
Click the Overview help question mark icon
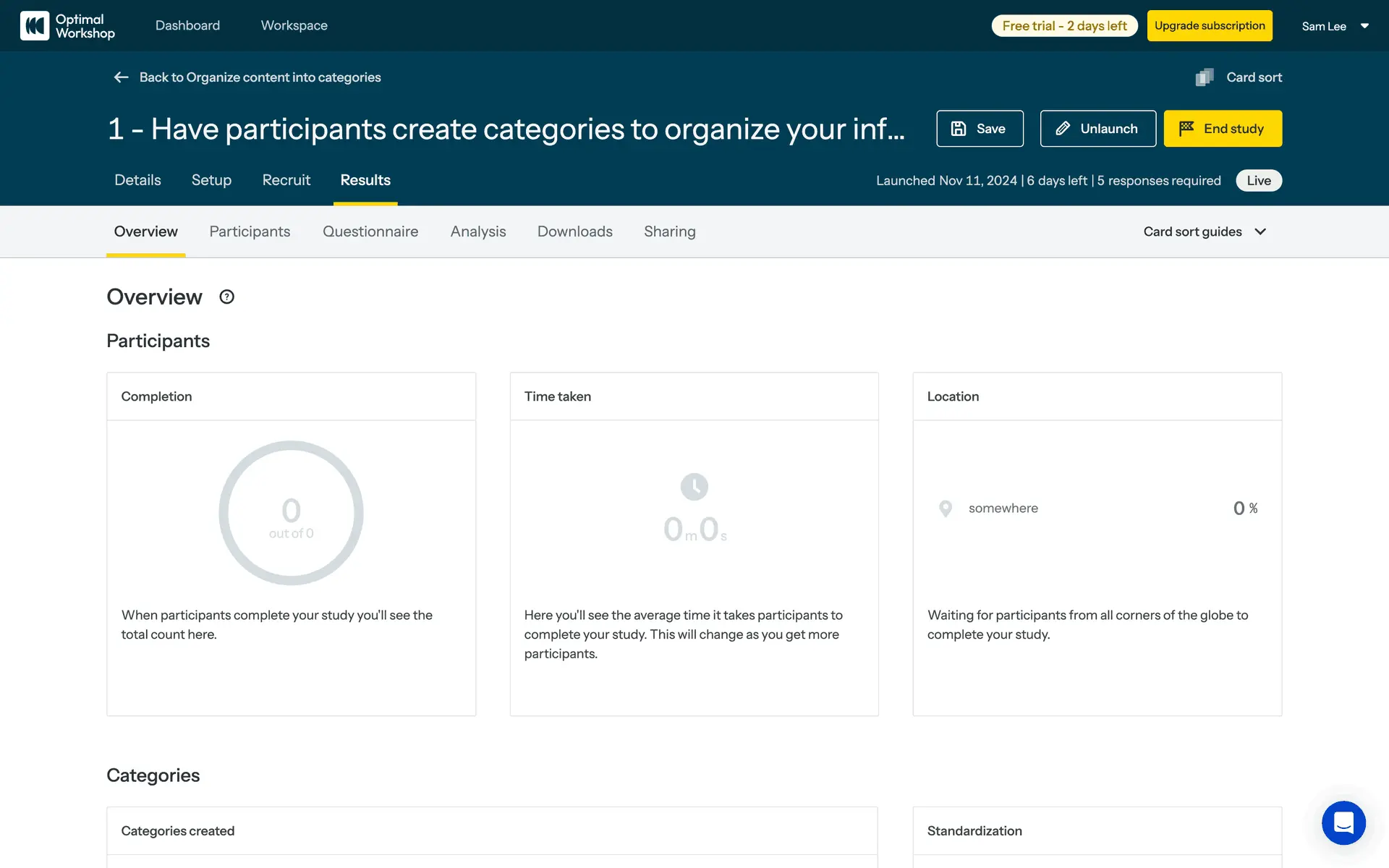226,297
